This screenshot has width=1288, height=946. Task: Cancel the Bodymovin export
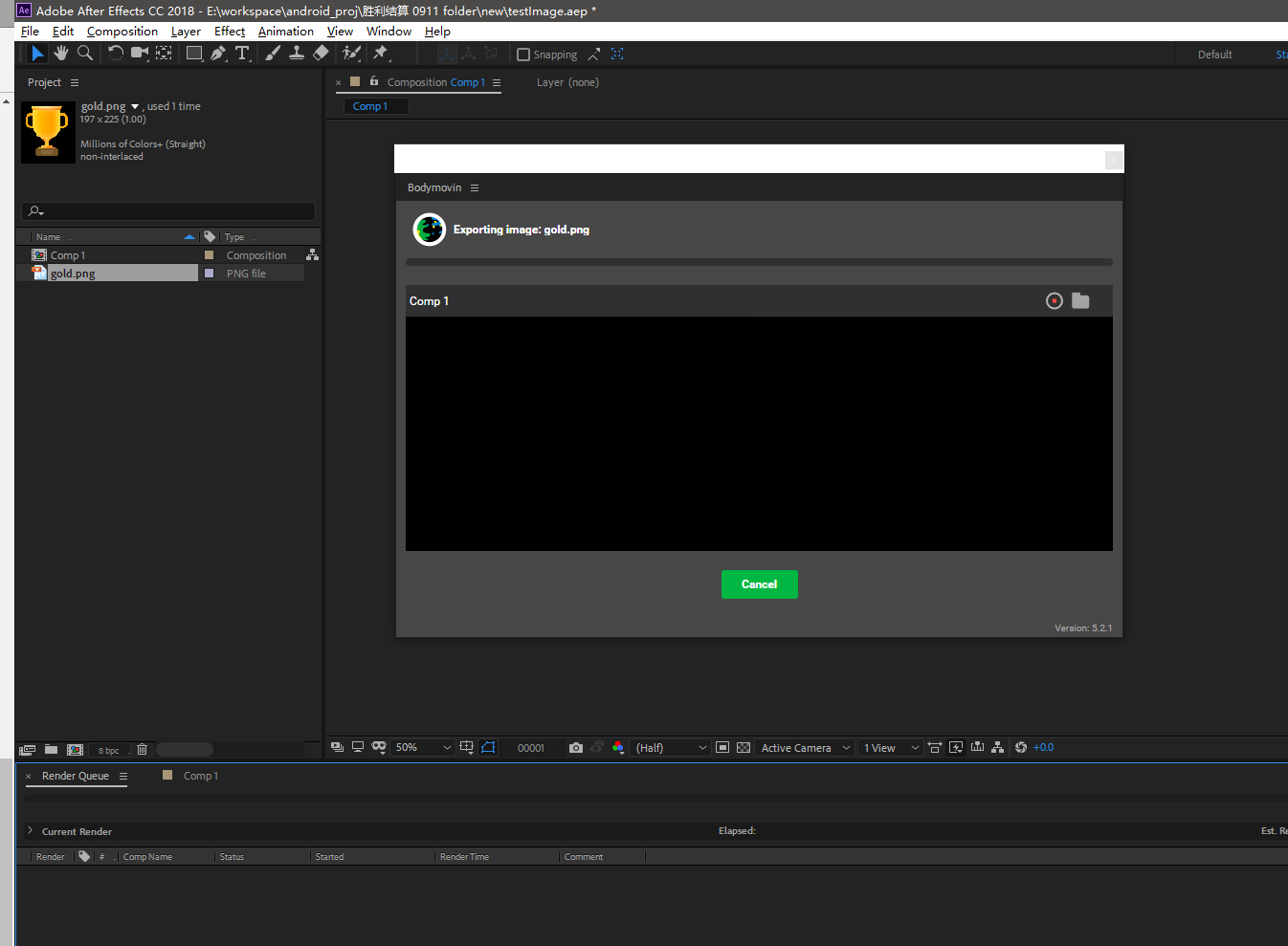759,584
